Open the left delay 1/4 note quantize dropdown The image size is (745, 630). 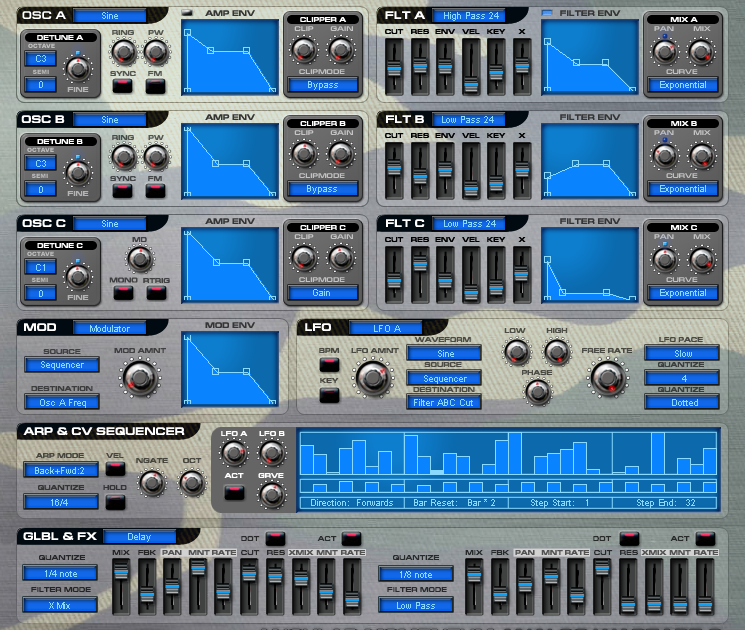(x=60, y=573)
